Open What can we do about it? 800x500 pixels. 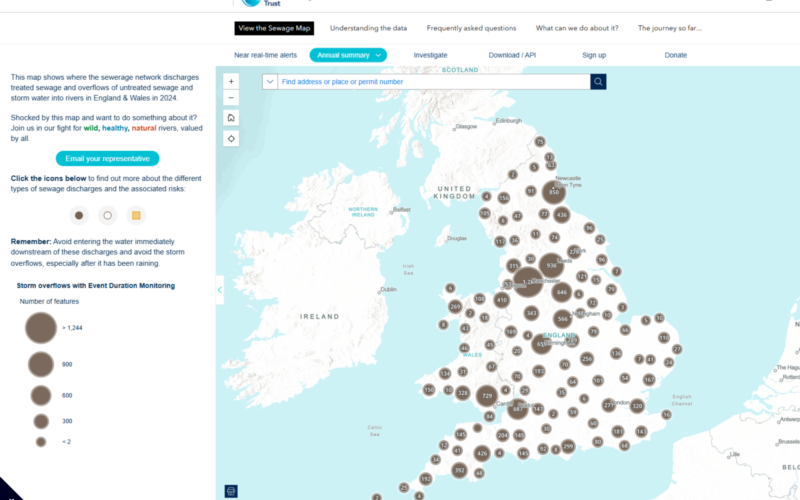pyautogui.click(x=577, y=28)
